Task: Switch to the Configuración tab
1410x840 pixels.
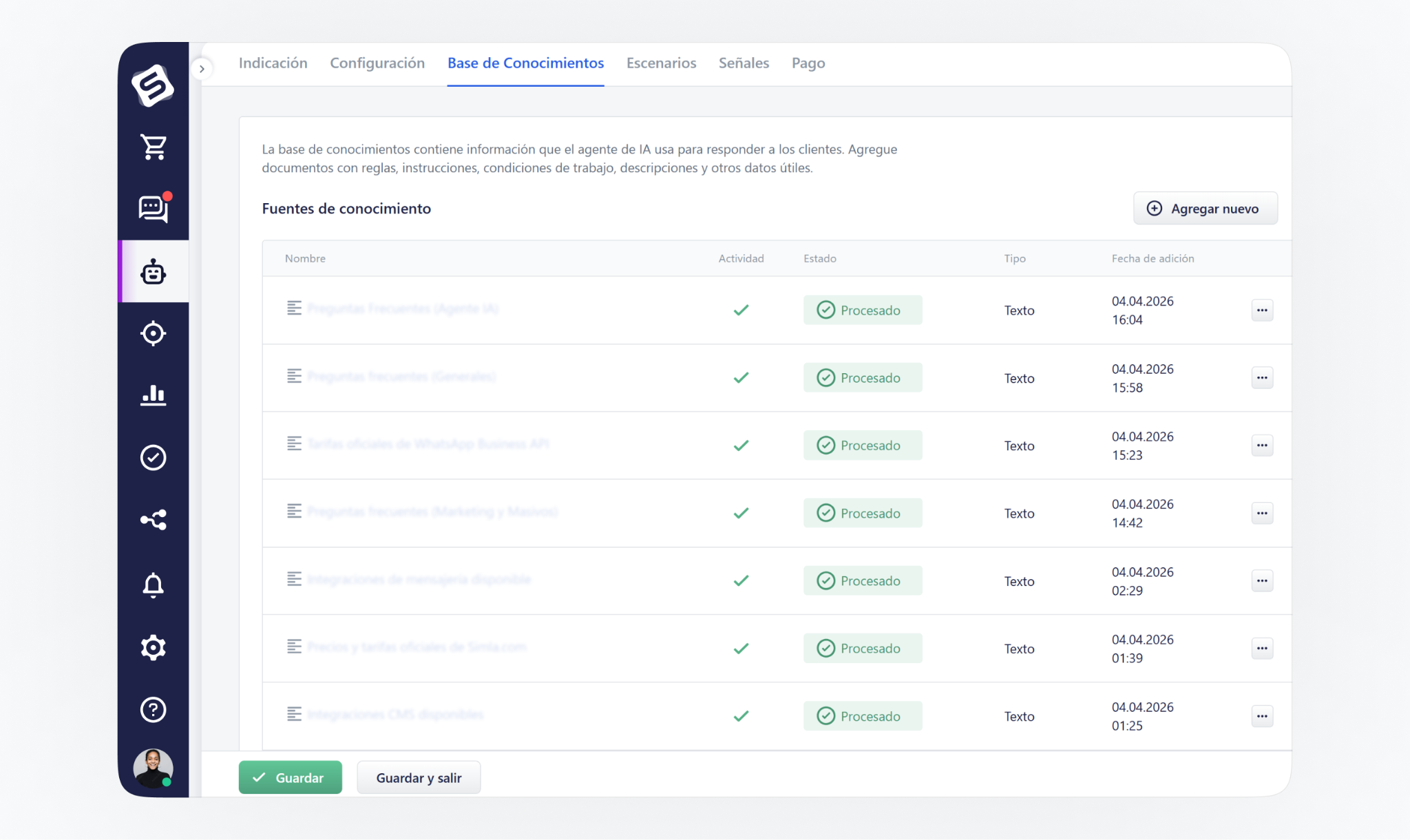Action: pyautogui.click(x=377, y=63)
